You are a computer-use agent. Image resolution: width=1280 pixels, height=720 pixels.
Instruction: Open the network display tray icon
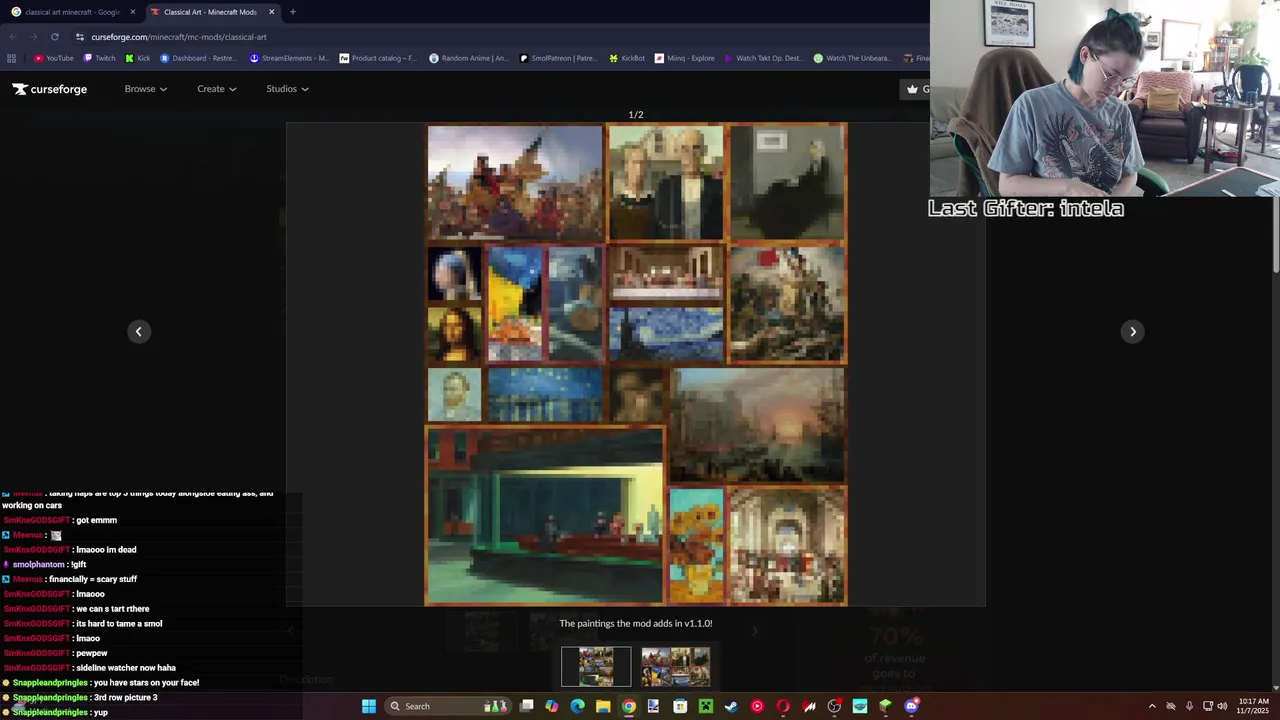coord(1207,706)
